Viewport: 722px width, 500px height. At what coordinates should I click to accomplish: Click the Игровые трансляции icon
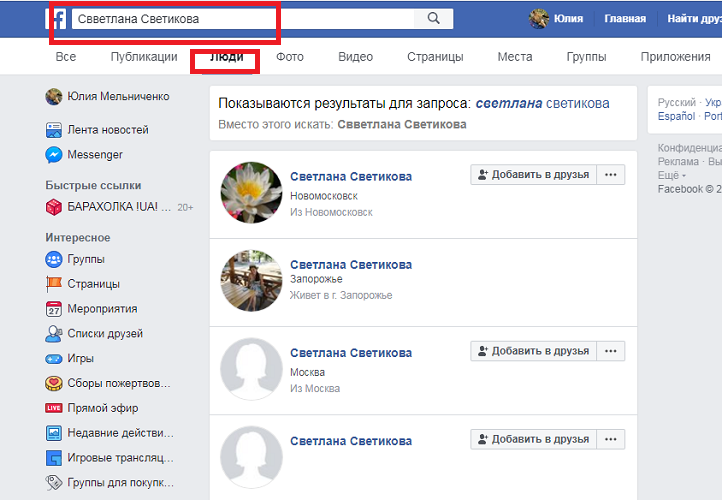54,458
